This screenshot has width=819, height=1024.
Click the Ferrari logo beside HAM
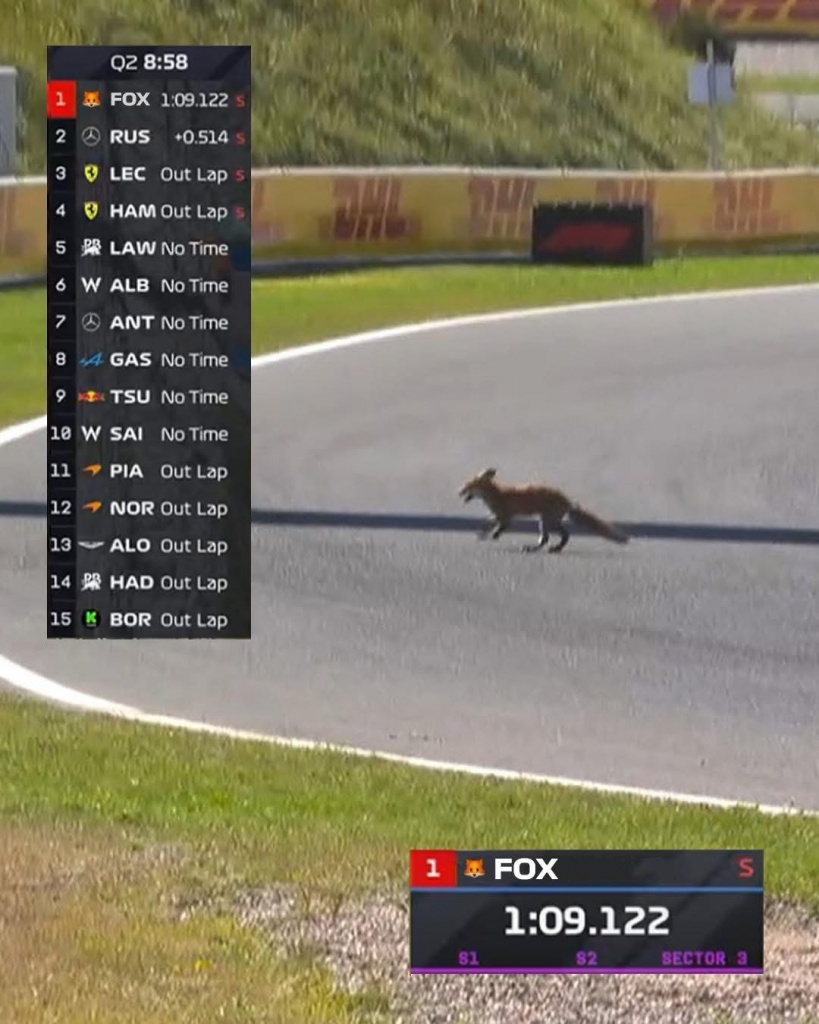point(91,211)
